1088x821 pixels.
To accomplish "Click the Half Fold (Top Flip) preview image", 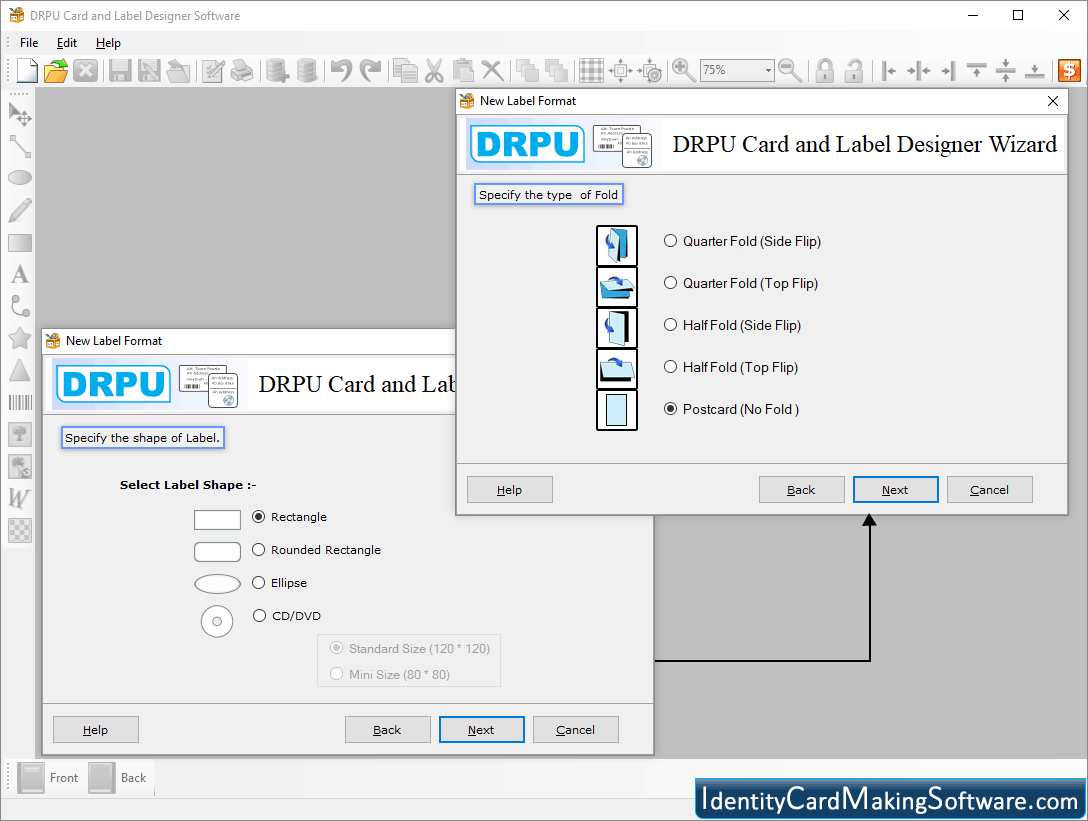I will (x=617, y=369).
